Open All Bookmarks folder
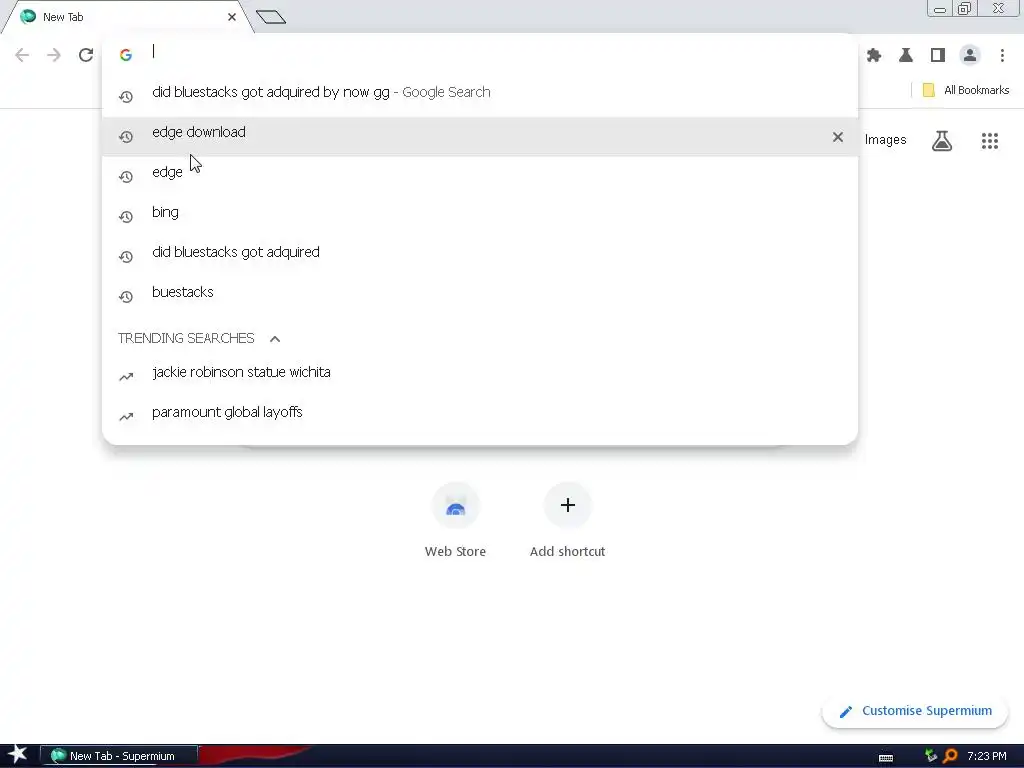Image resolution: width=1024 pixels, height=768 pixels. (965, 90)
